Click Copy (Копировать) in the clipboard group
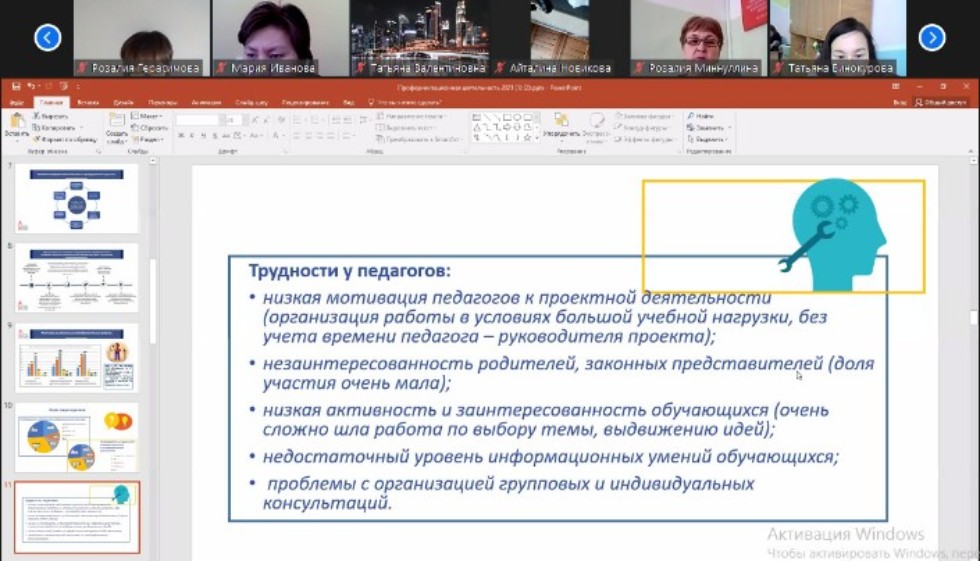This screenshot has width=980, height=561. (54, 127)
